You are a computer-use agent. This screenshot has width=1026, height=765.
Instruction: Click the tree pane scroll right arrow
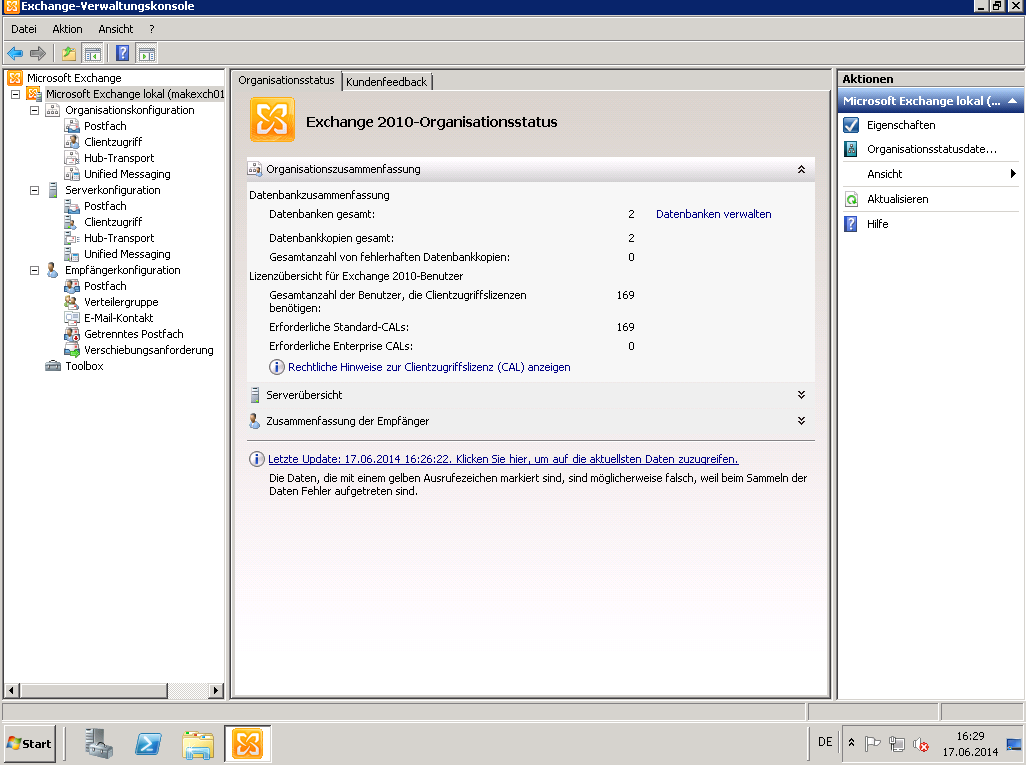coord(216,690)
